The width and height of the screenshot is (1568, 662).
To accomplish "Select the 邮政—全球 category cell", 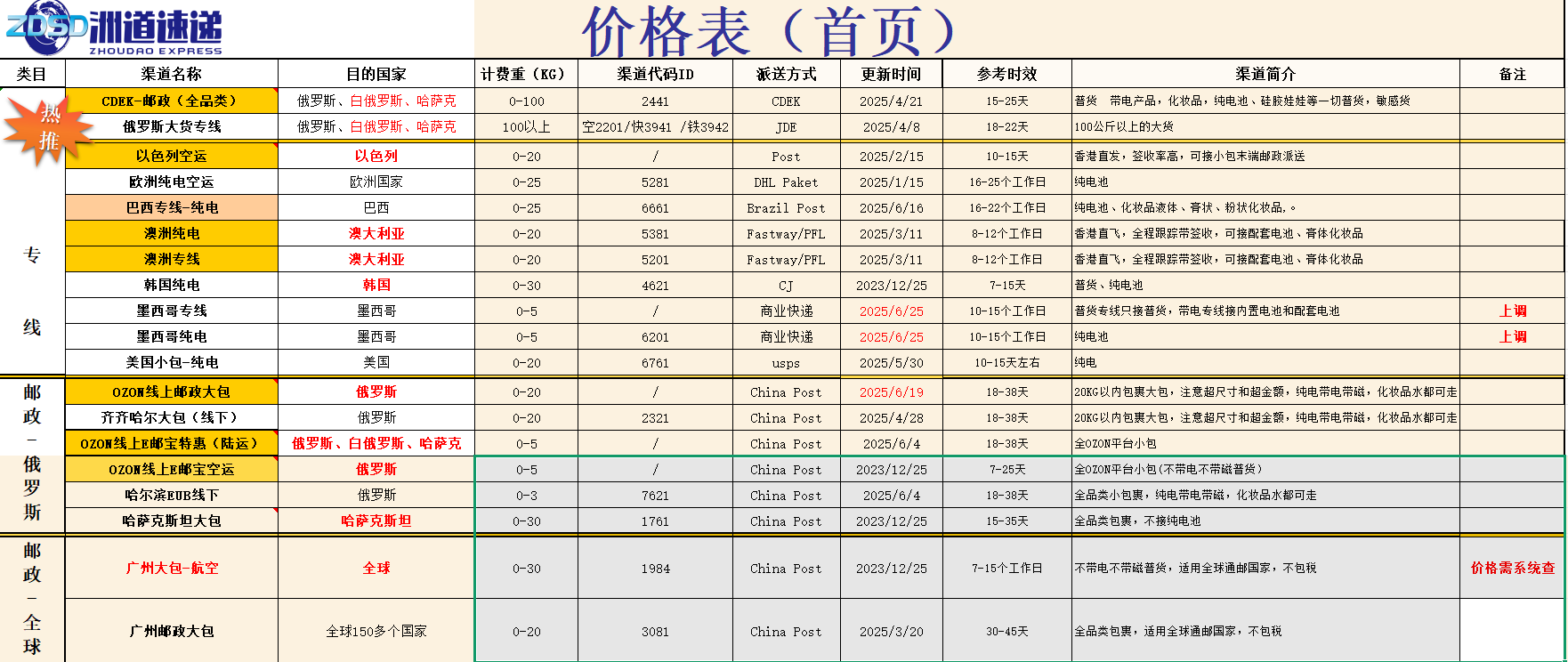I will pyautogui.click(x=32, y=599).
